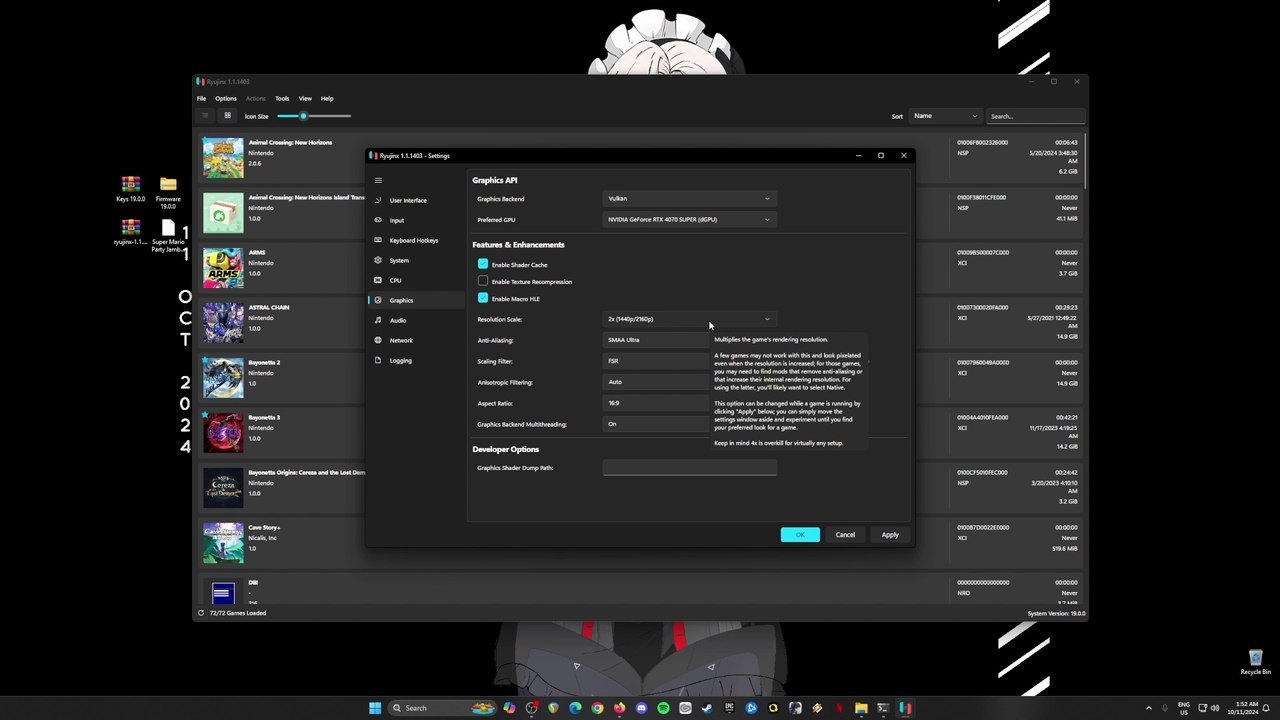
Task: Select the Graphics settings section
Action: point(415,300)
